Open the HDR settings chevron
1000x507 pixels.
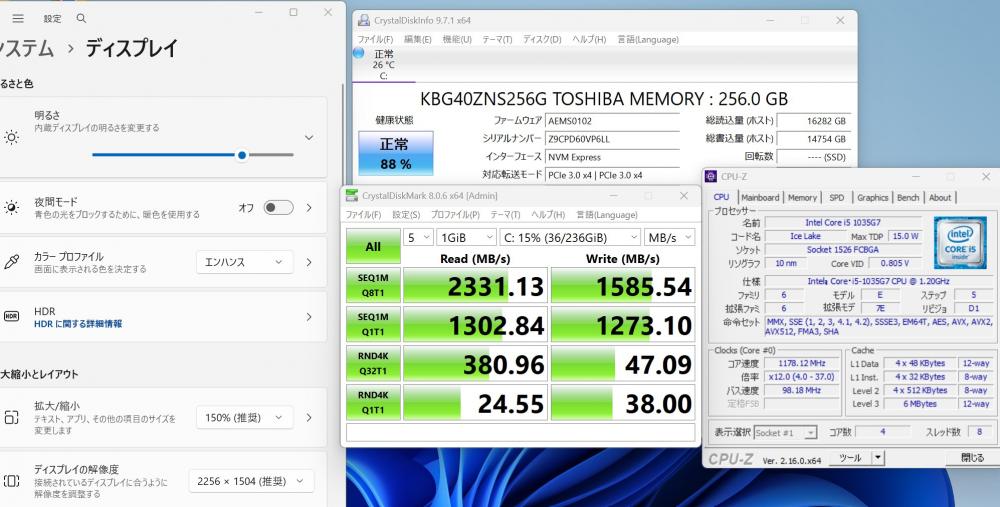coord(309,316)
